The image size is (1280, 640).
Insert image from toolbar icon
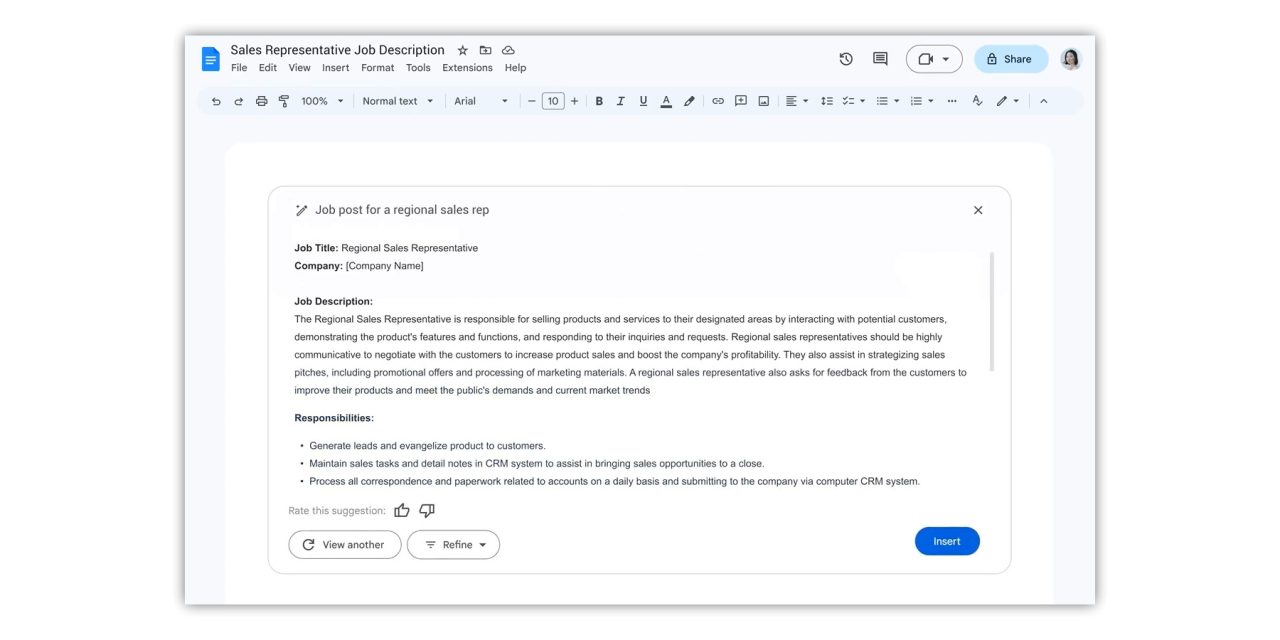[763, 101]
